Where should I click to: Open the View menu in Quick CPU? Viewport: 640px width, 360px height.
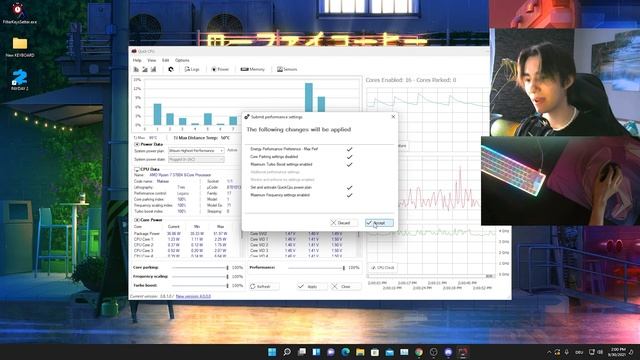(151, 60)
